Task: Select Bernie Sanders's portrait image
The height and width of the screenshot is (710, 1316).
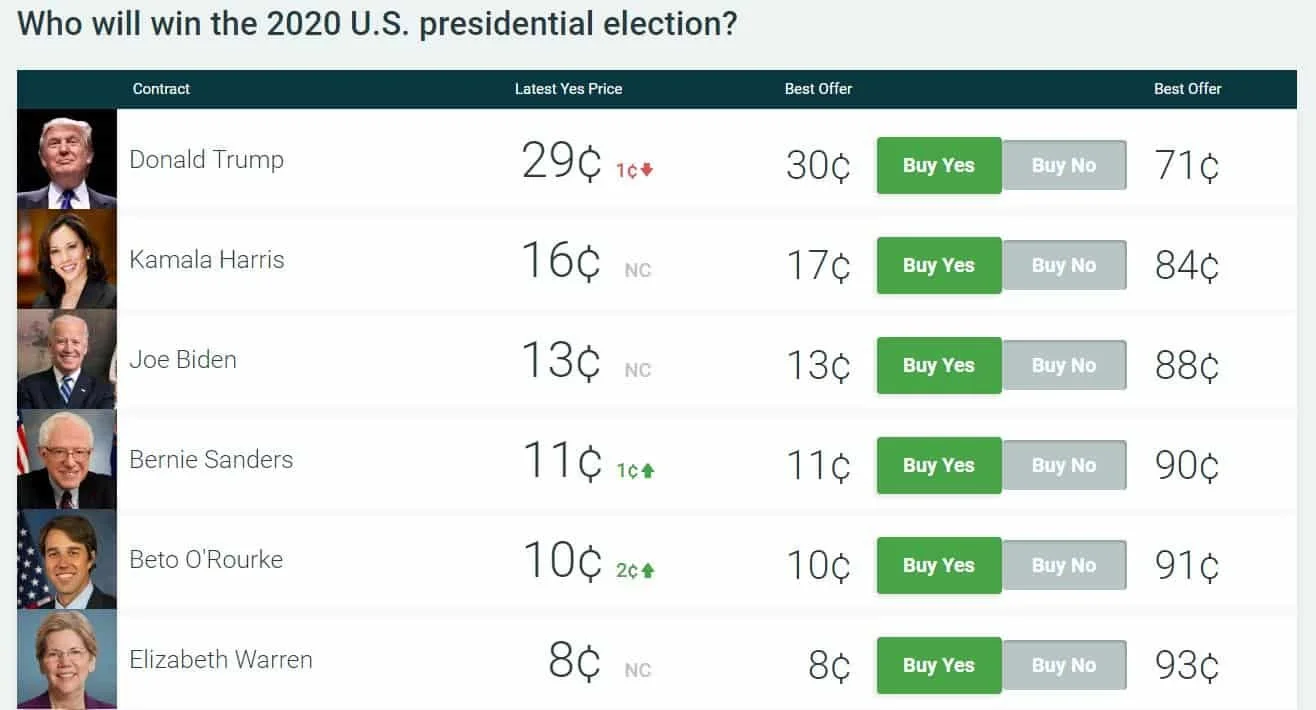Action: click(67, 459)
